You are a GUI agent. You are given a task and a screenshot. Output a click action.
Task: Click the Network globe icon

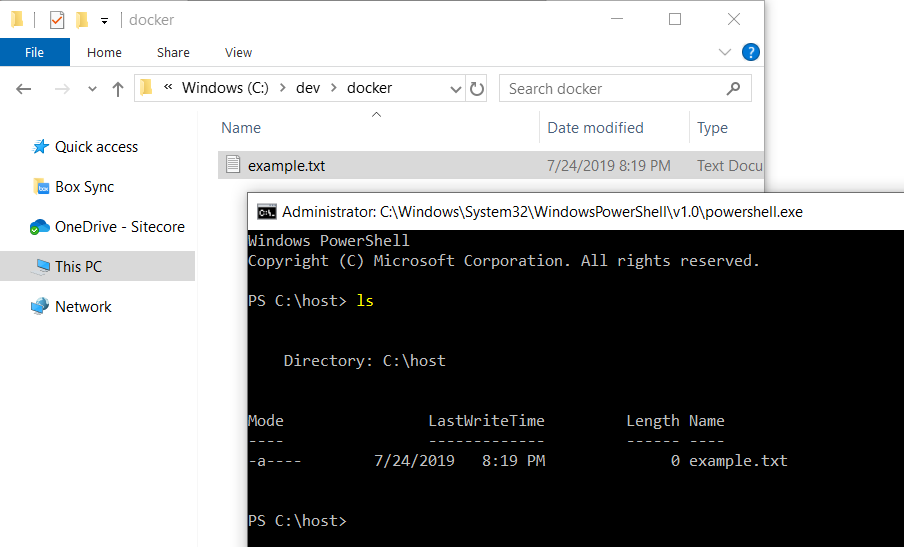click(x=40, y=306)
